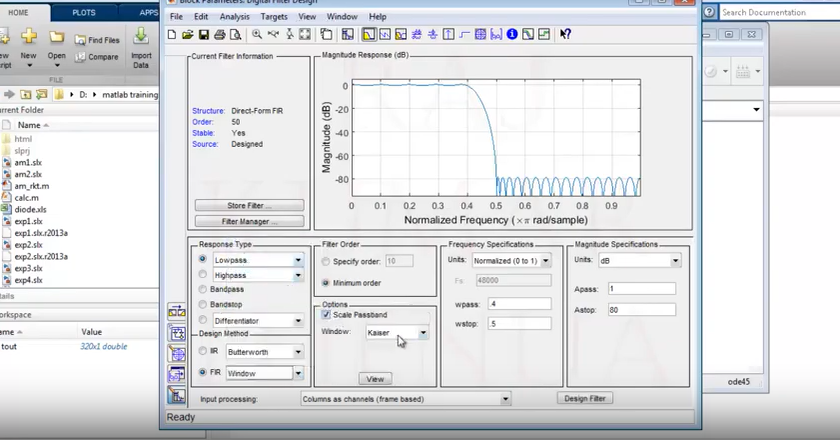Select the Minimum order radio button
Screen dimensions: 840x440
[325, 282]
